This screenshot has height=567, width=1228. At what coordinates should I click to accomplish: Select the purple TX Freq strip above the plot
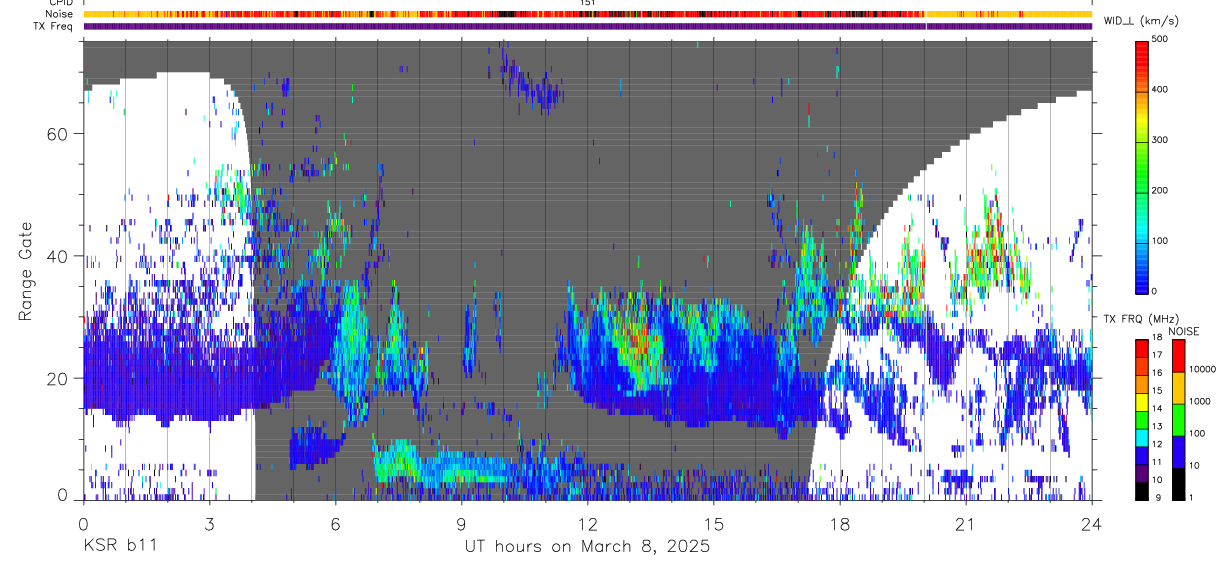587,26
